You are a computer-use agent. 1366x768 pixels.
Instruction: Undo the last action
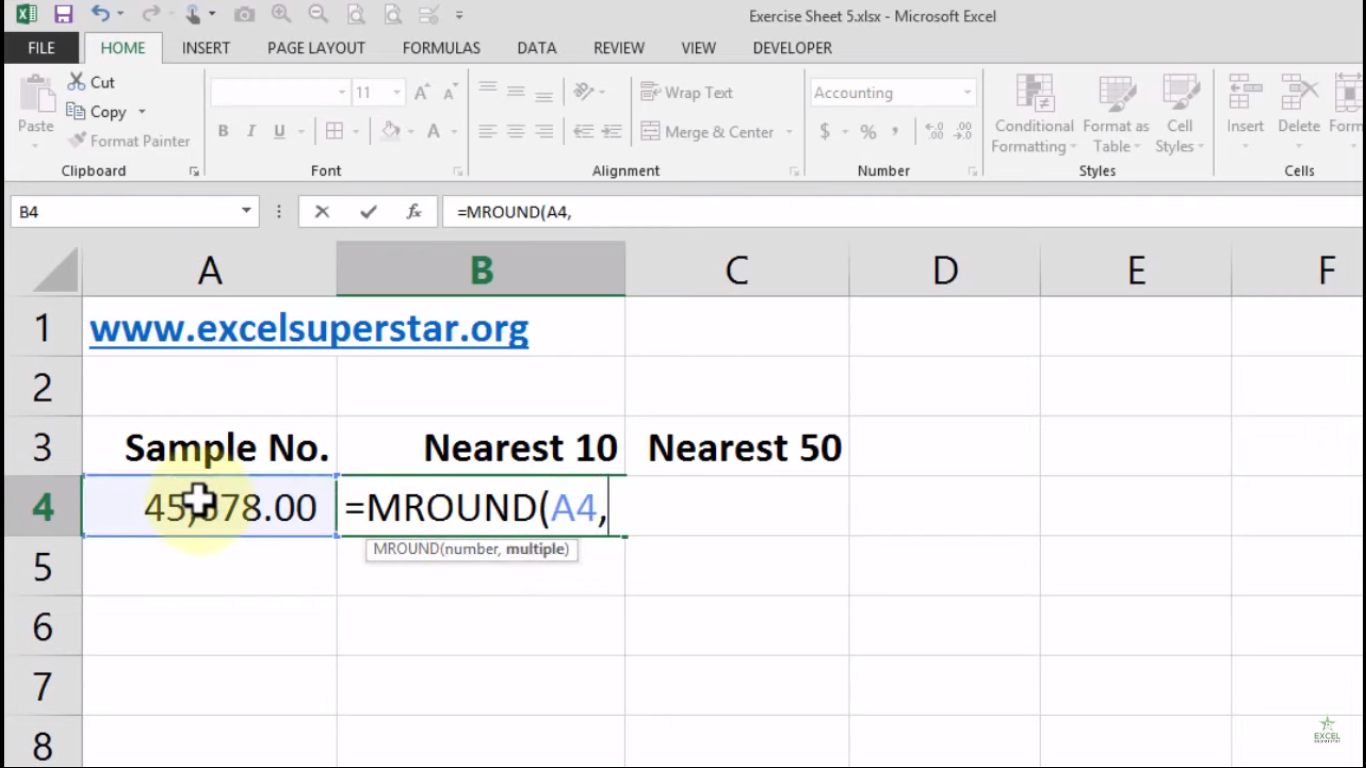pyautogui.click(x=100, y=14)
